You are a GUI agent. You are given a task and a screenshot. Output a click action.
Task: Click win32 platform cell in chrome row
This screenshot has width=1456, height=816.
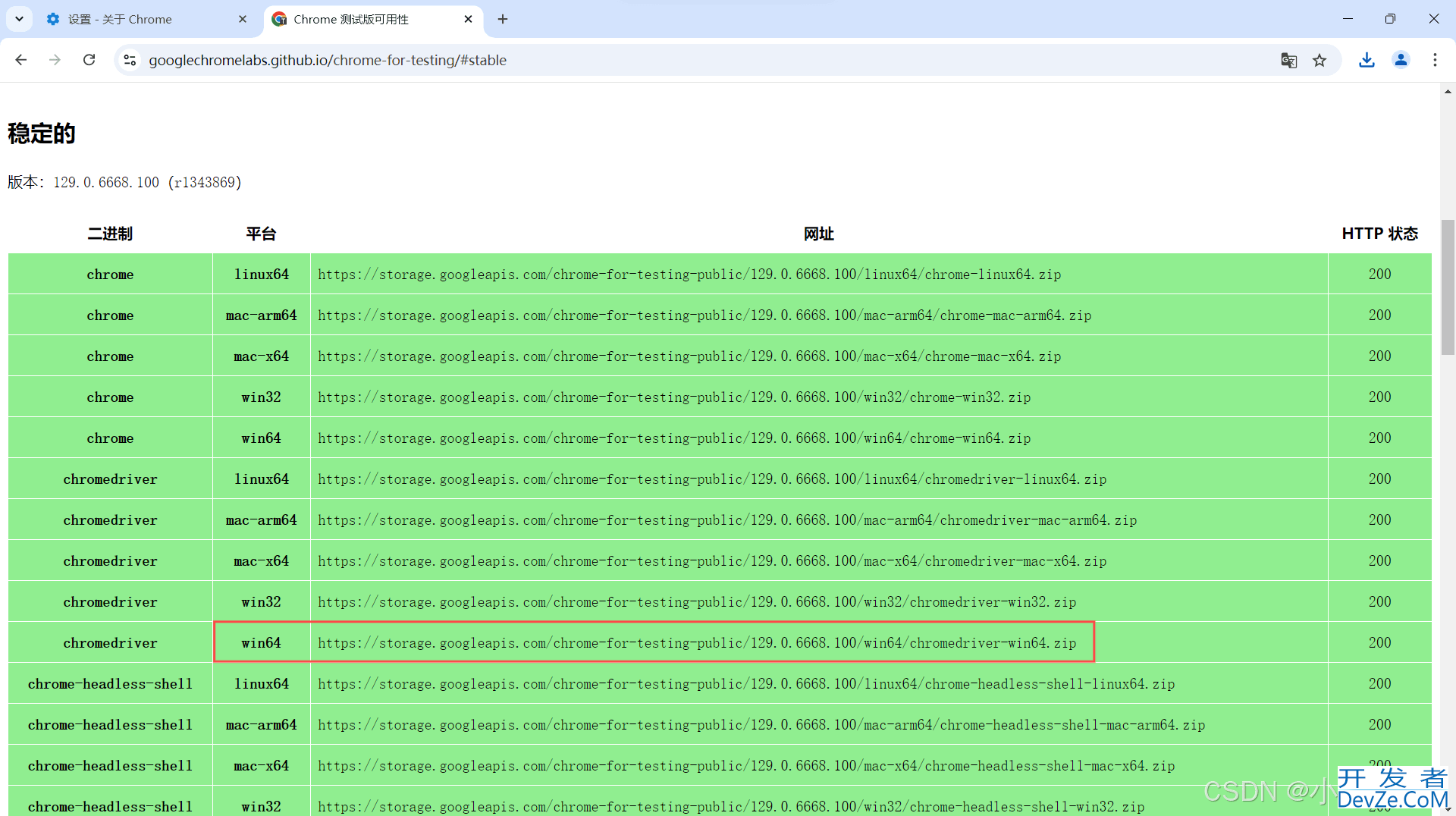[x=261, y=397]
